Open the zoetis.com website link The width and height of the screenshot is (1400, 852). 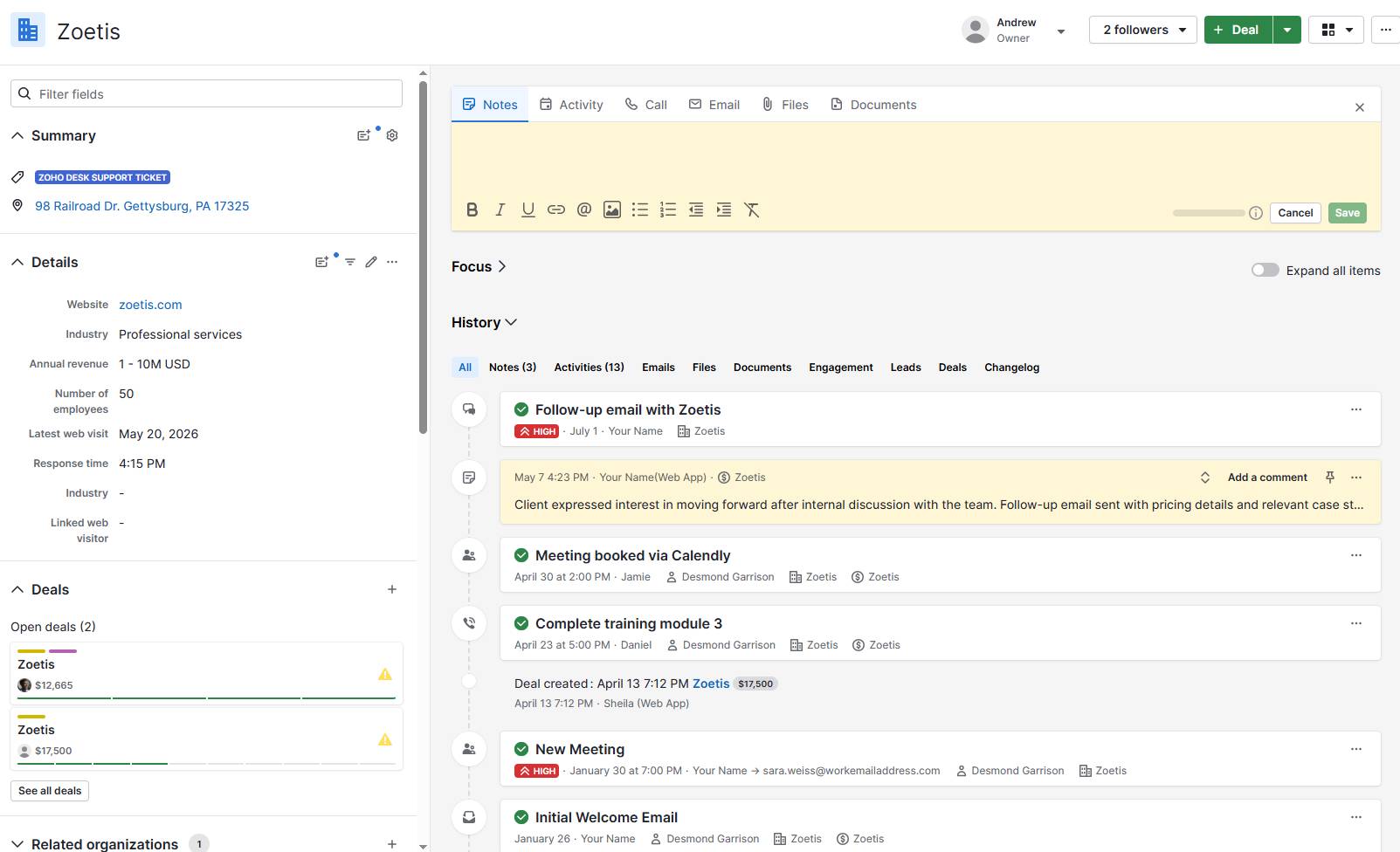pyautogui.click(x=150, y=305)
